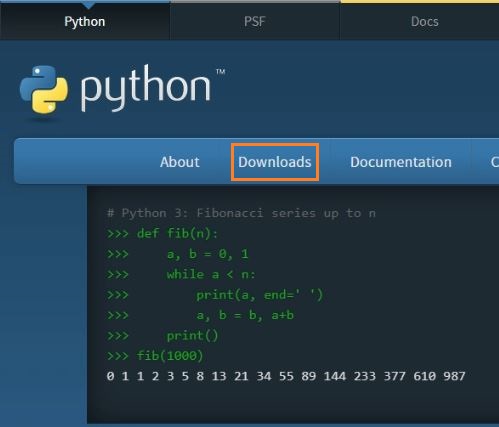
Task: Open the About menu
Action: pos(180,162)
